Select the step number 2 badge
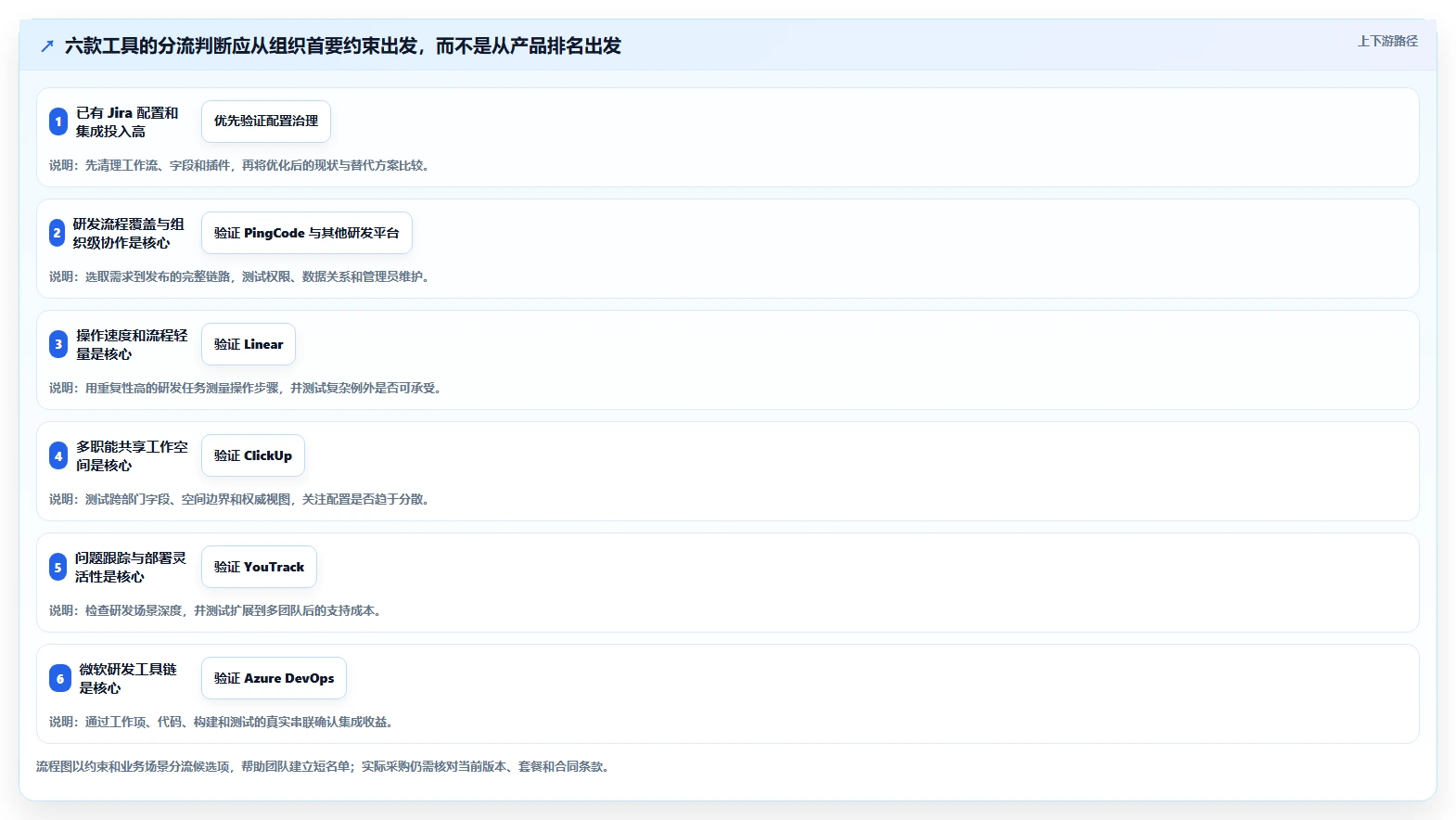Image resolution: width=1456 pixels, height=820 pixels. pos(57,233)
